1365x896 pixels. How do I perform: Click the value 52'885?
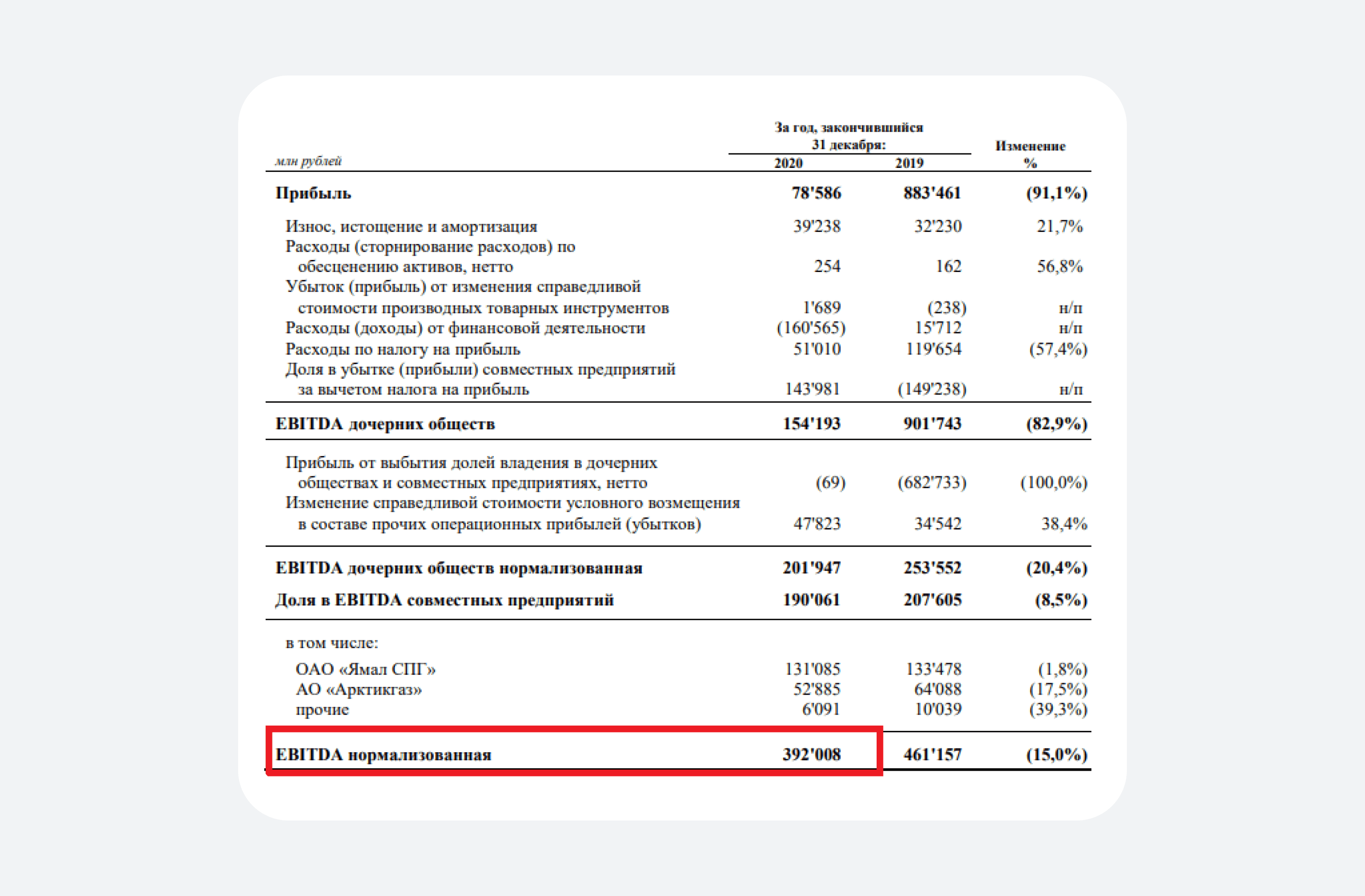817,689
